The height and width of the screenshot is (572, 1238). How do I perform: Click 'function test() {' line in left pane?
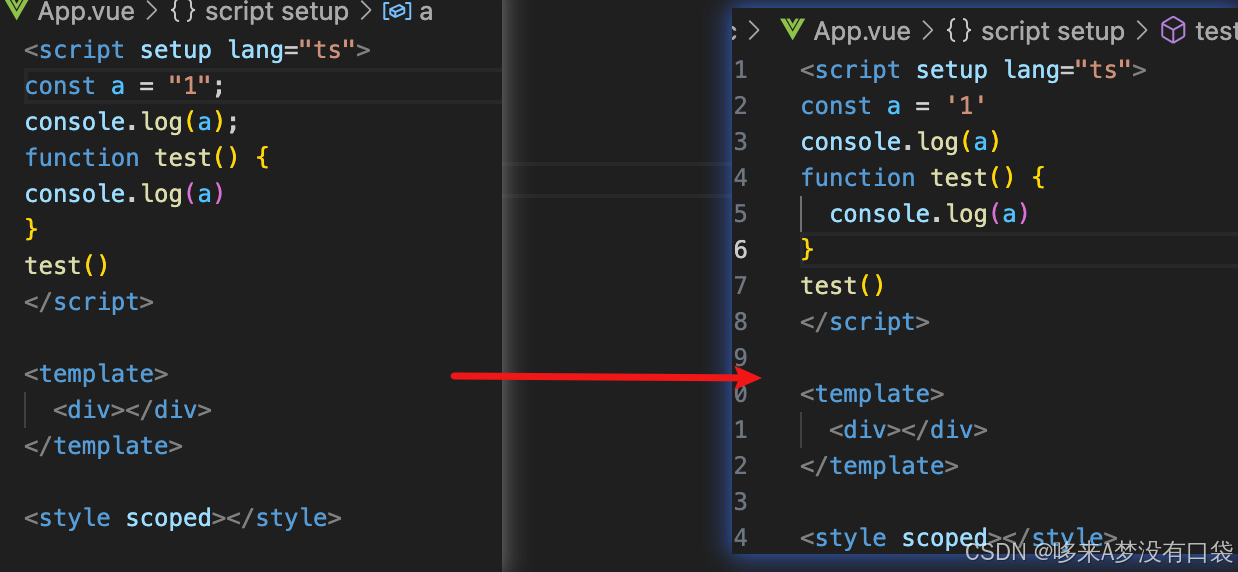147,158
